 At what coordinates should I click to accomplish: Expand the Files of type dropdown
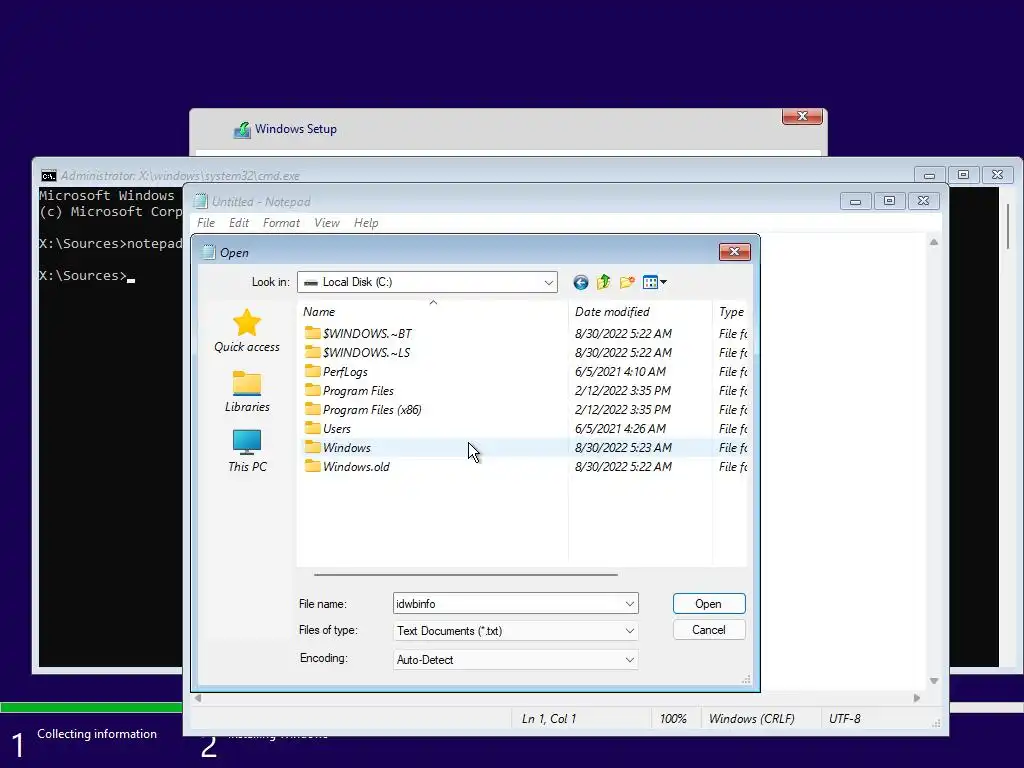point(630,631)
